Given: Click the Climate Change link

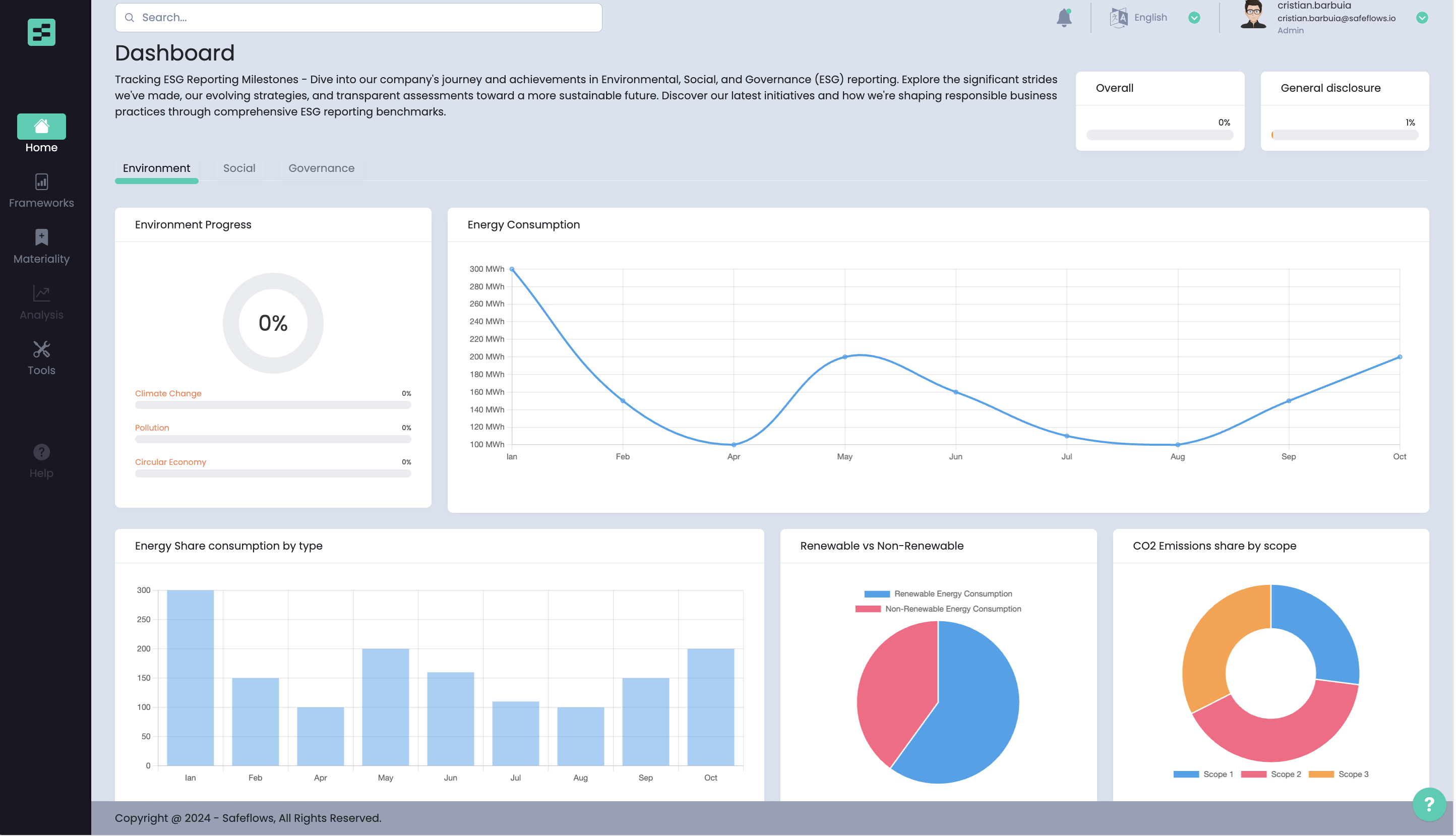Looking at the screenshot, I should pyautogui.click(x=168, y=393).
